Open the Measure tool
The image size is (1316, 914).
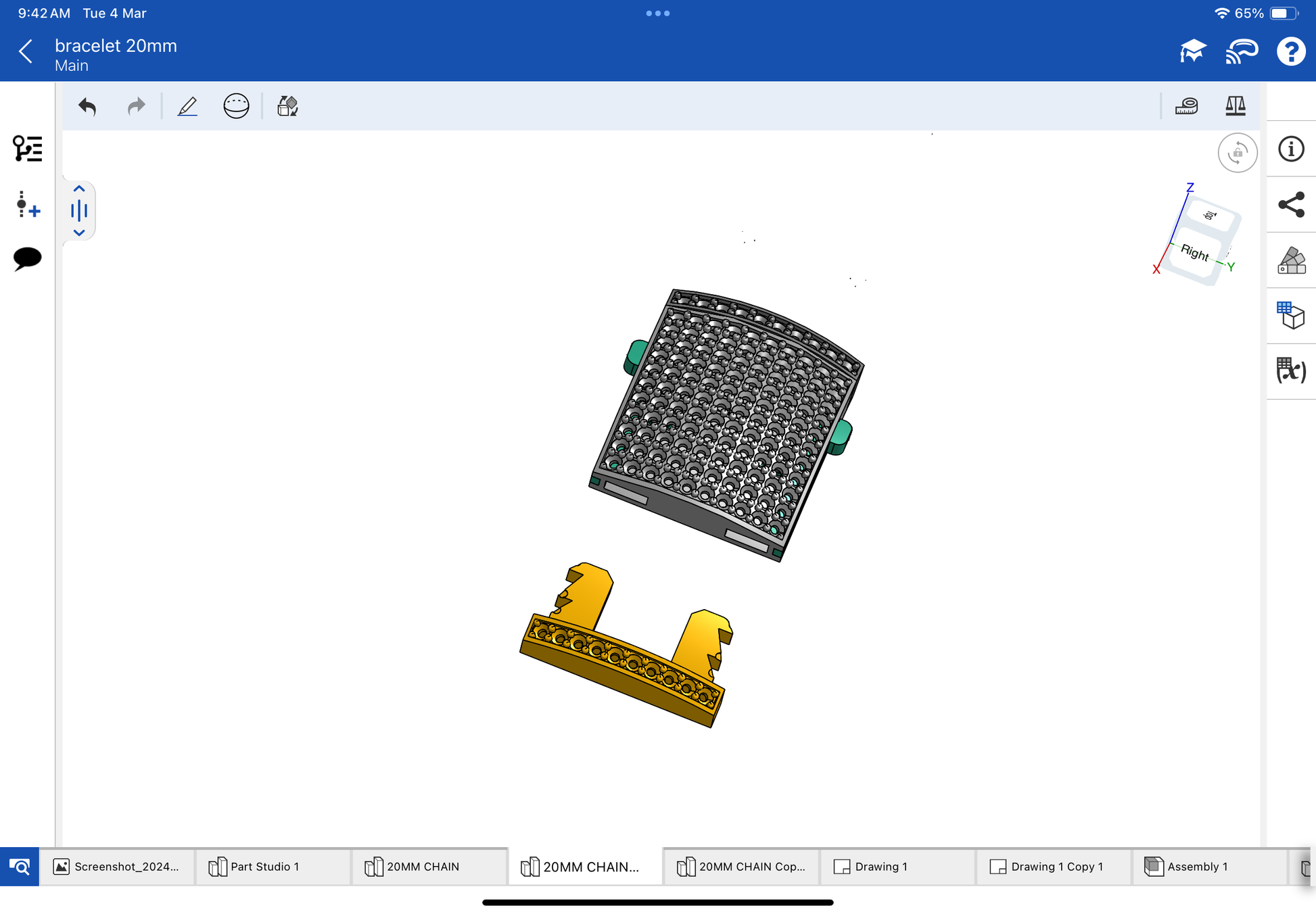(x=1186, y=106)
